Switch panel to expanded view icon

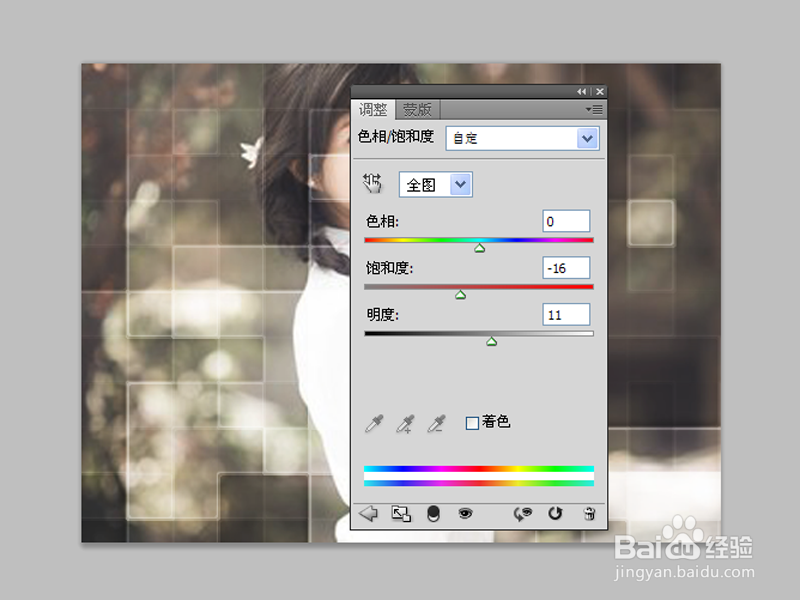[401, 513]
